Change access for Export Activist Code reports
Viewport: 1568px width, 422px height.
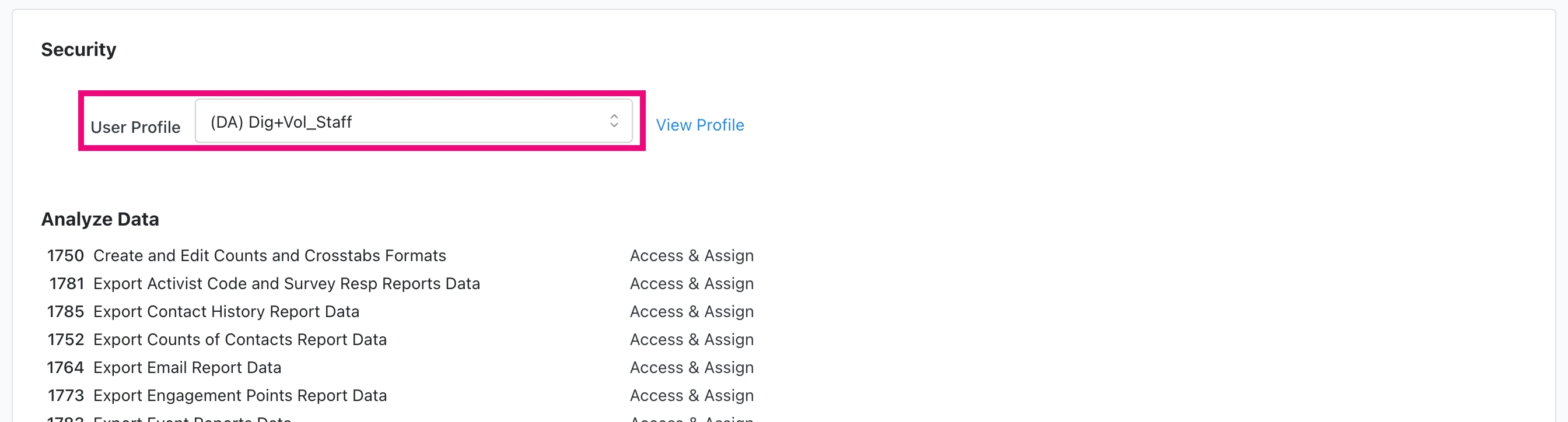click(x=691, y=283)
